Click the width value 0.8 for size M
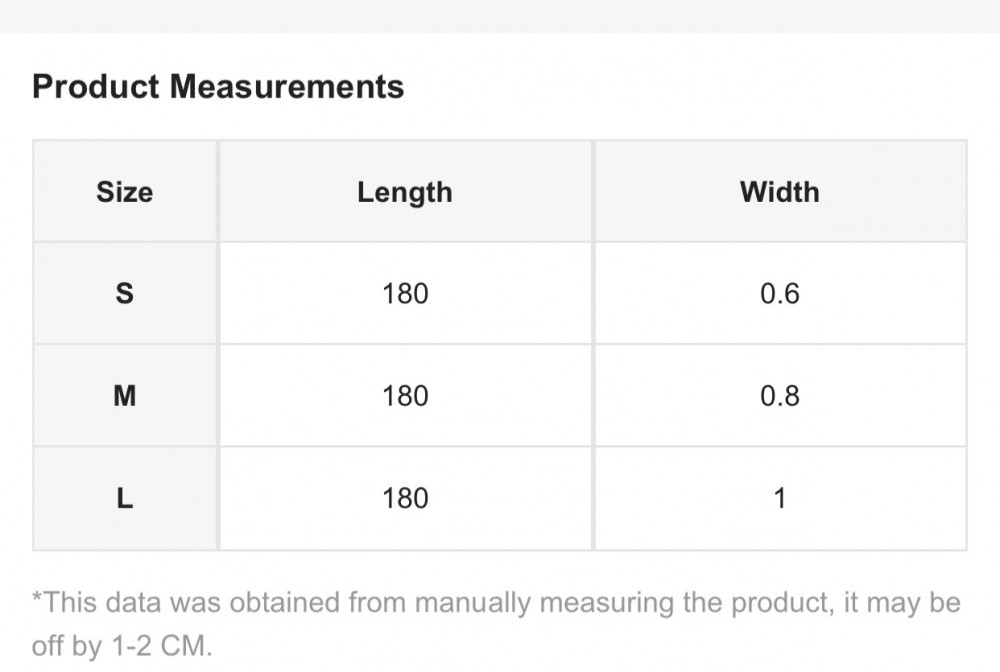Image resolution: width=1000 pixels, height=672 pixels. pos(779,396)
